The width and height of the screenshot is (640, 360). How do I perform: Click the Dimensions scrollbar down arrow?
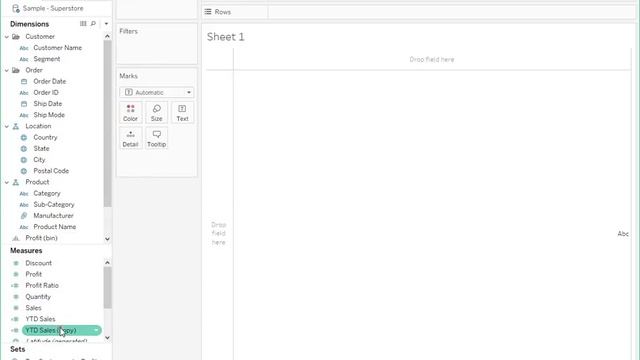[107, 239]
